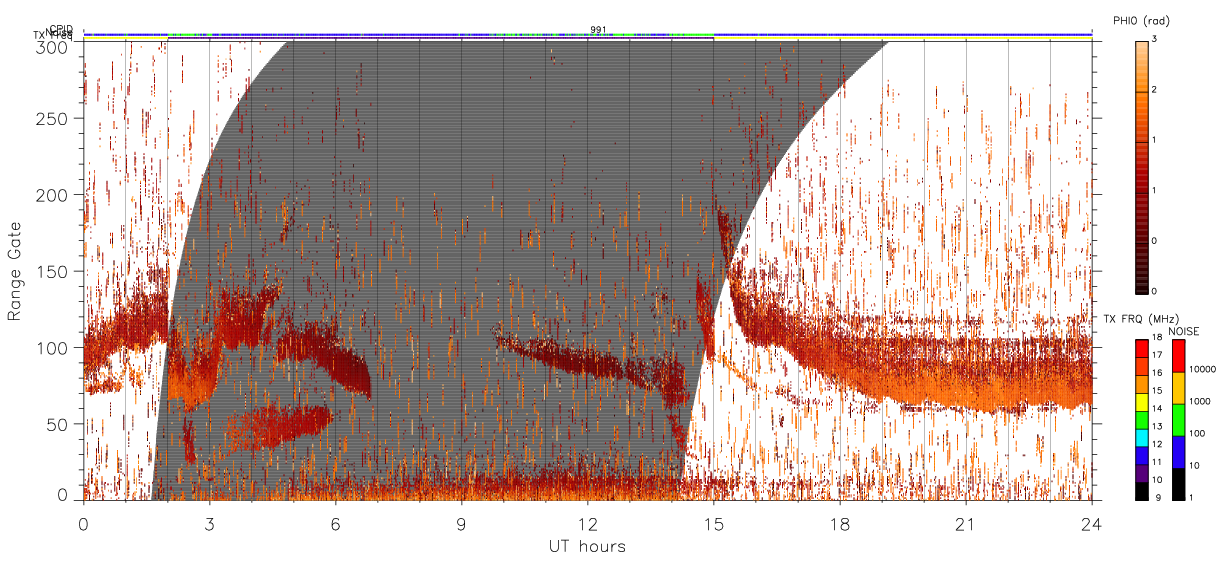Click the x-axis tick label "24"
1228x567 pixels.
1092,524
